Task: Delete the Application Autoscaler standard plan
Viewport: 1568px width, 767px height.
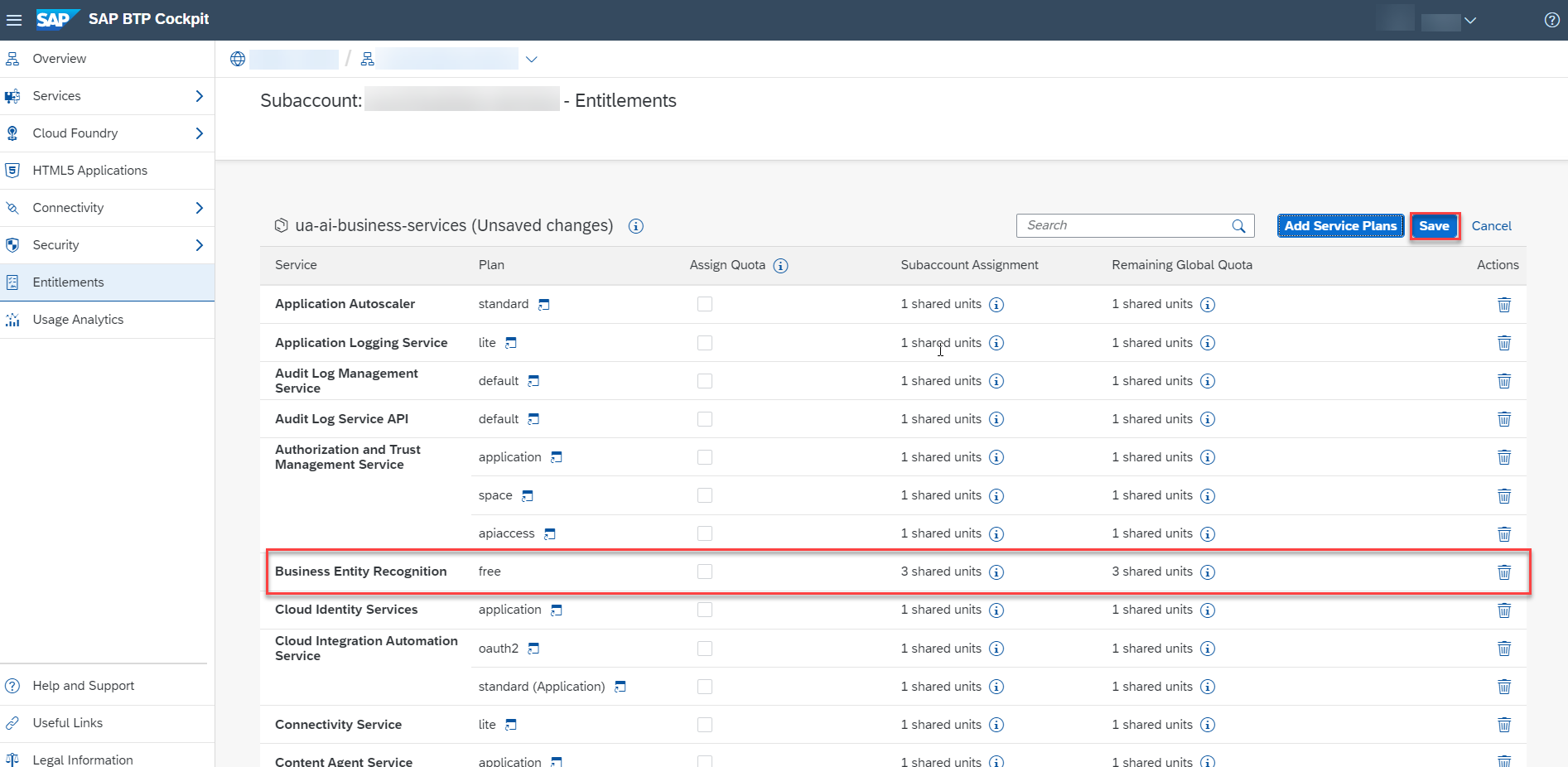Action: coord(1504,305)
